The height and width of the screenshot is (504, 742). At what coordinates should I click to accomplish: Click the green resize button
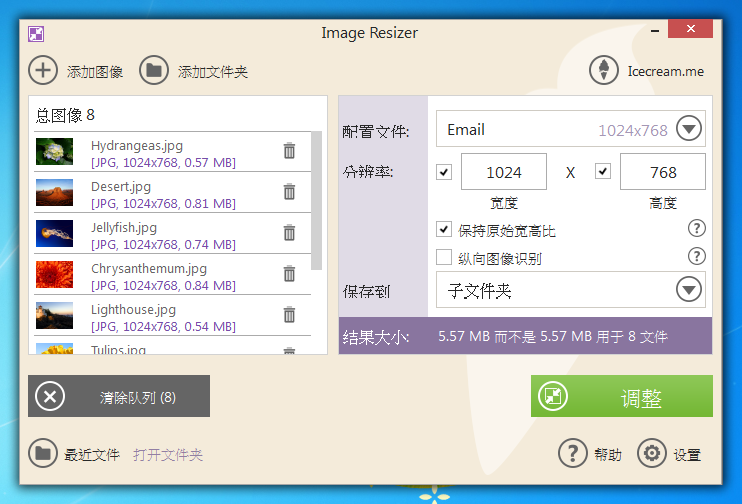pos(621,397)
